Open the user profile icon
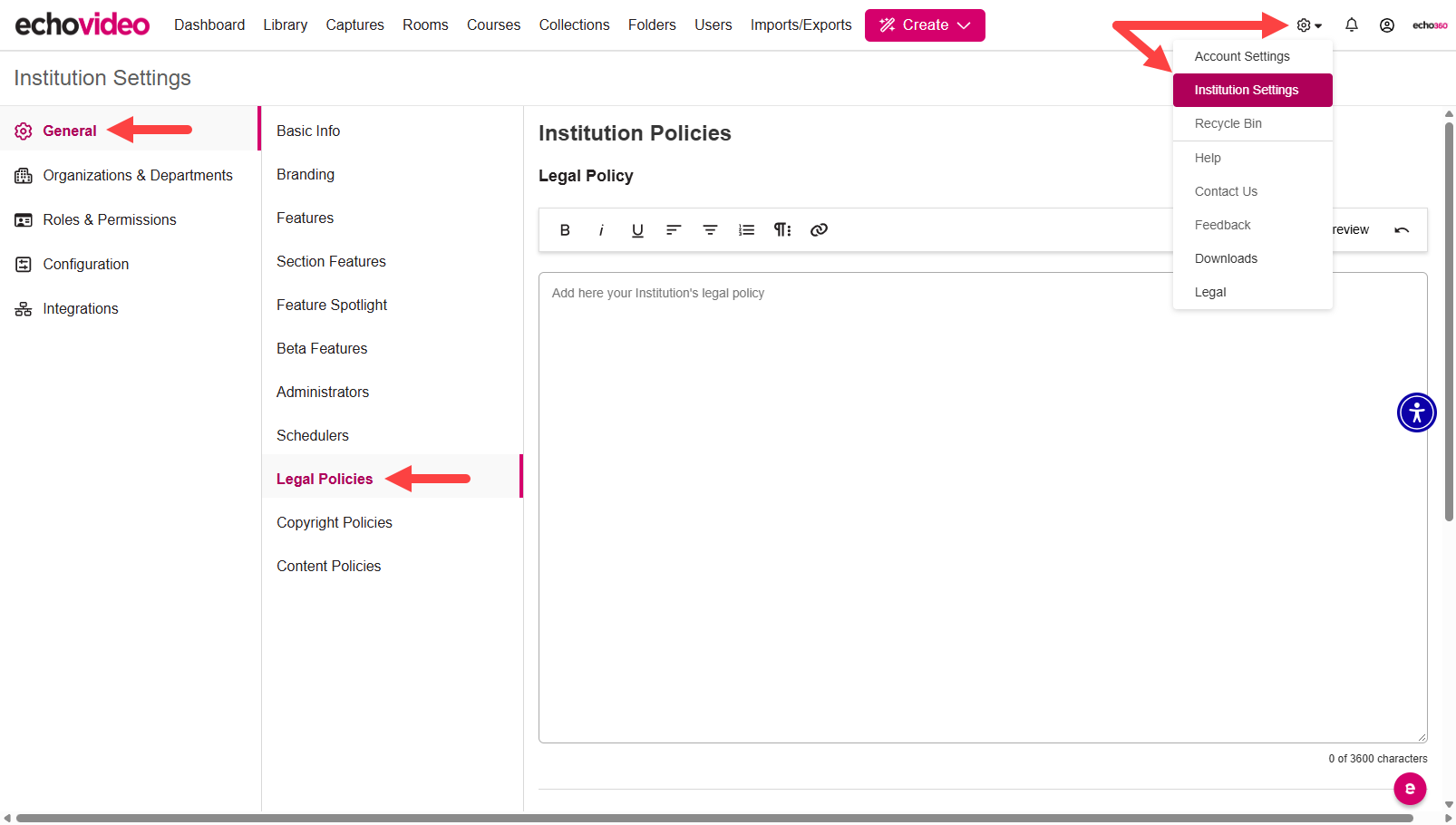 point(1386,25)
